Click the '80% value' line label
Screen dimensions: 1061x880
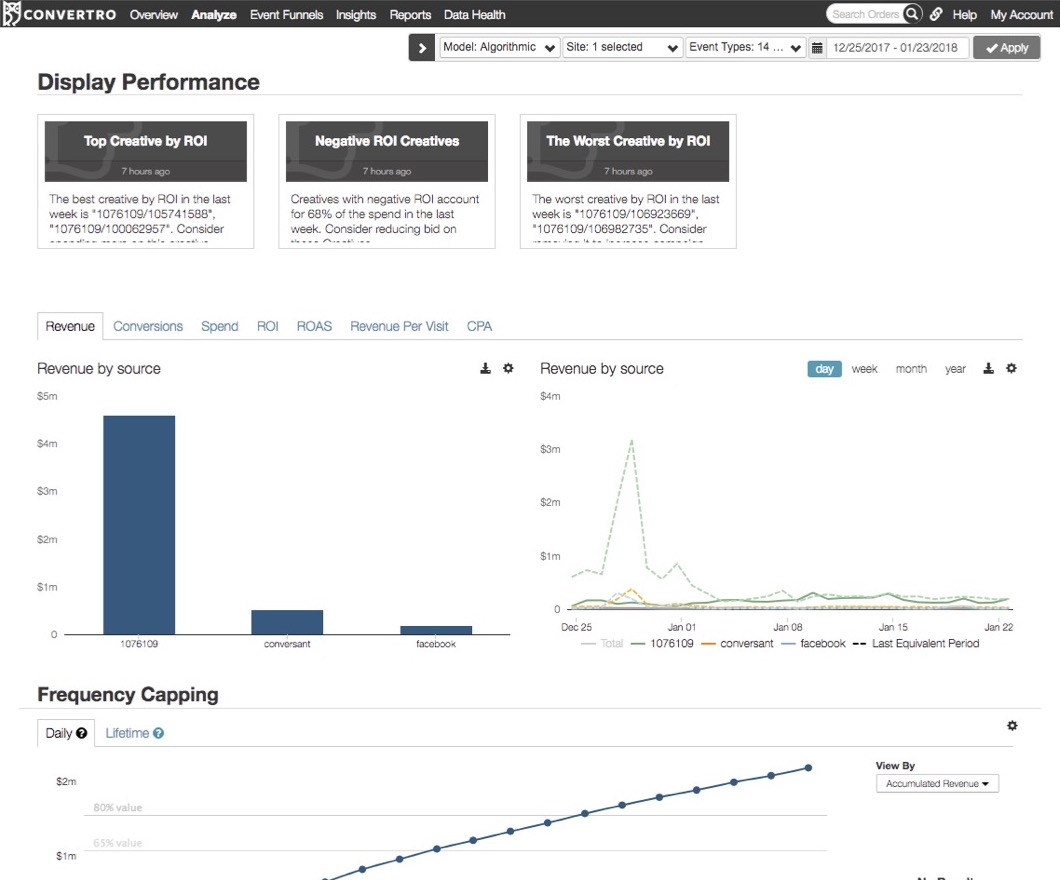pos(118,808)
